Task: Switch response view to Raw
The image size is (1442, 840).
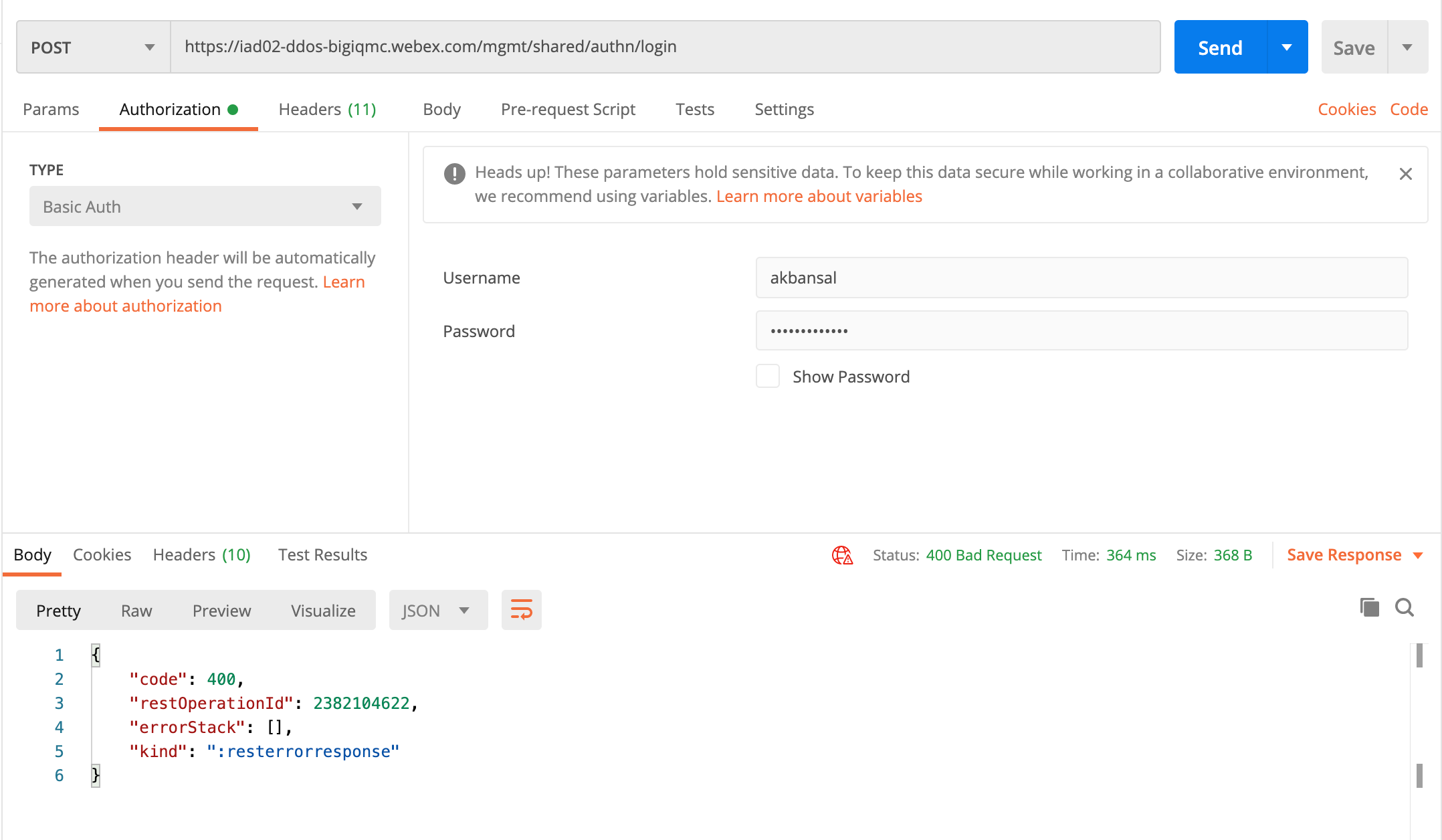Action: [x=136, y=611]
